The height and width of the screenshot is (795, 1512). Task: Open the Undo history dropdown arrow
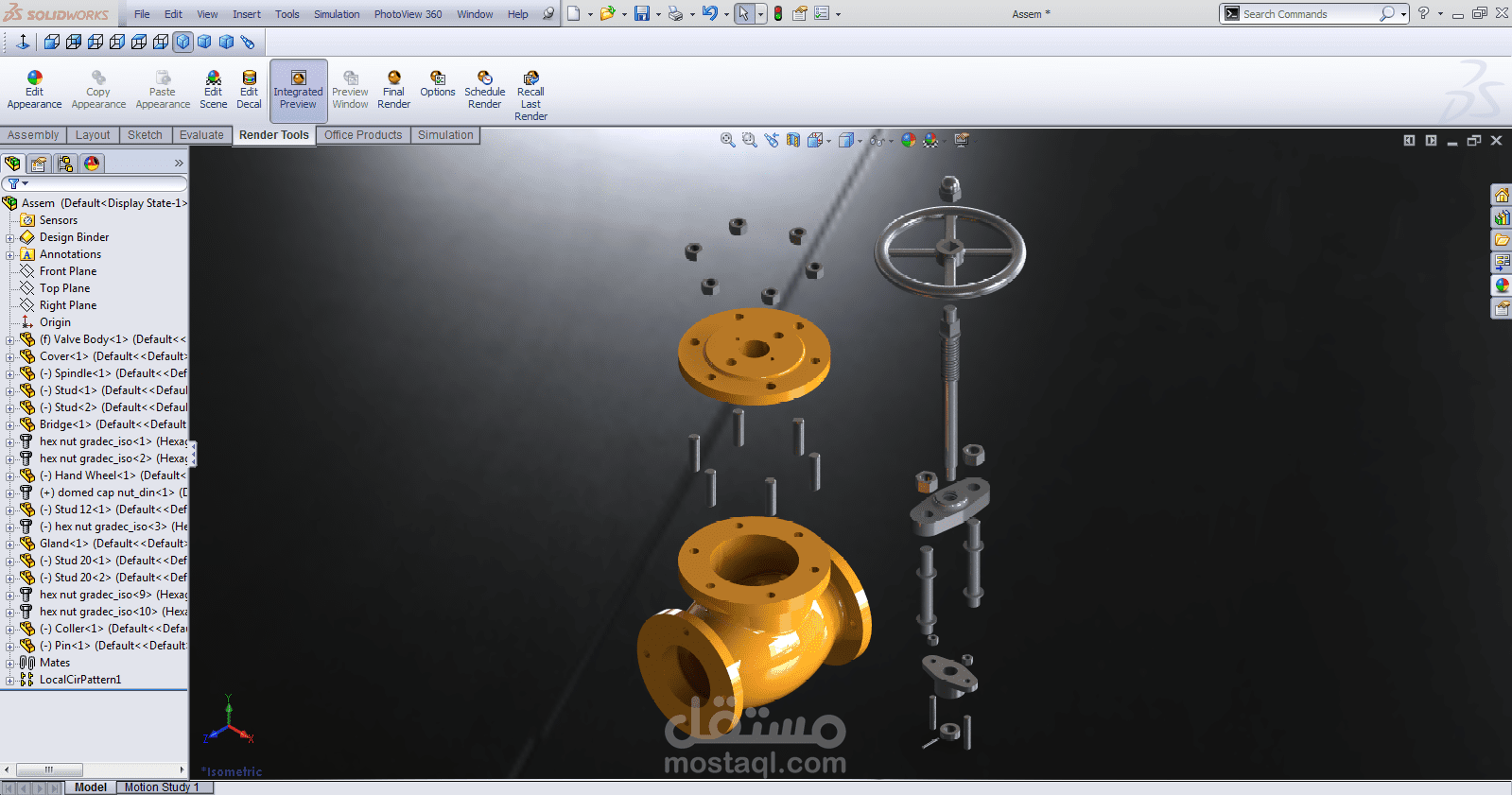pos(726,14)
